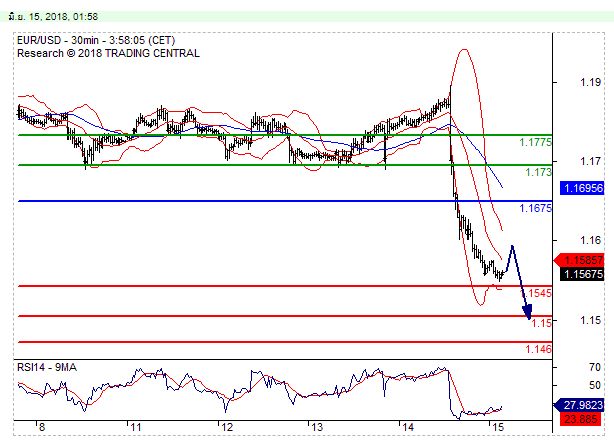Click the date axis label 8
The width and height of the screenshot is (614, 443).
42,427
